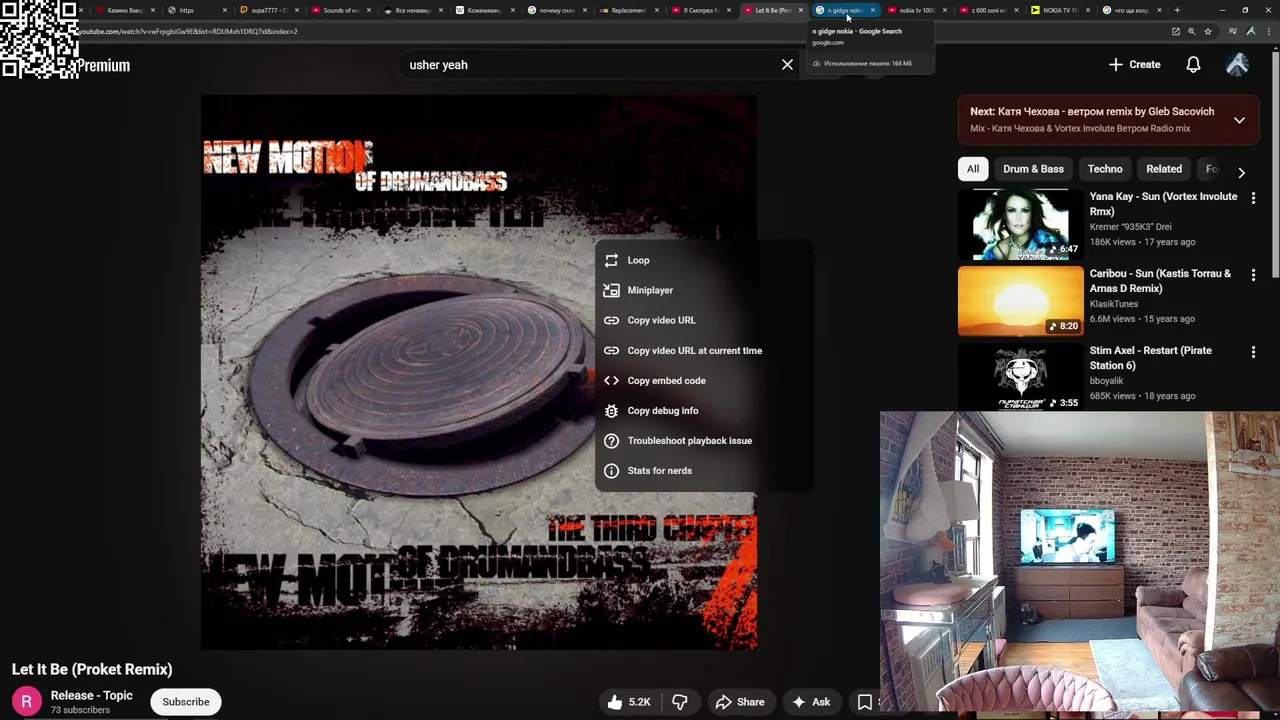Click the 'bboyalik' channel name
The image size is (1280, 720).
click(x=1107, y=381)
